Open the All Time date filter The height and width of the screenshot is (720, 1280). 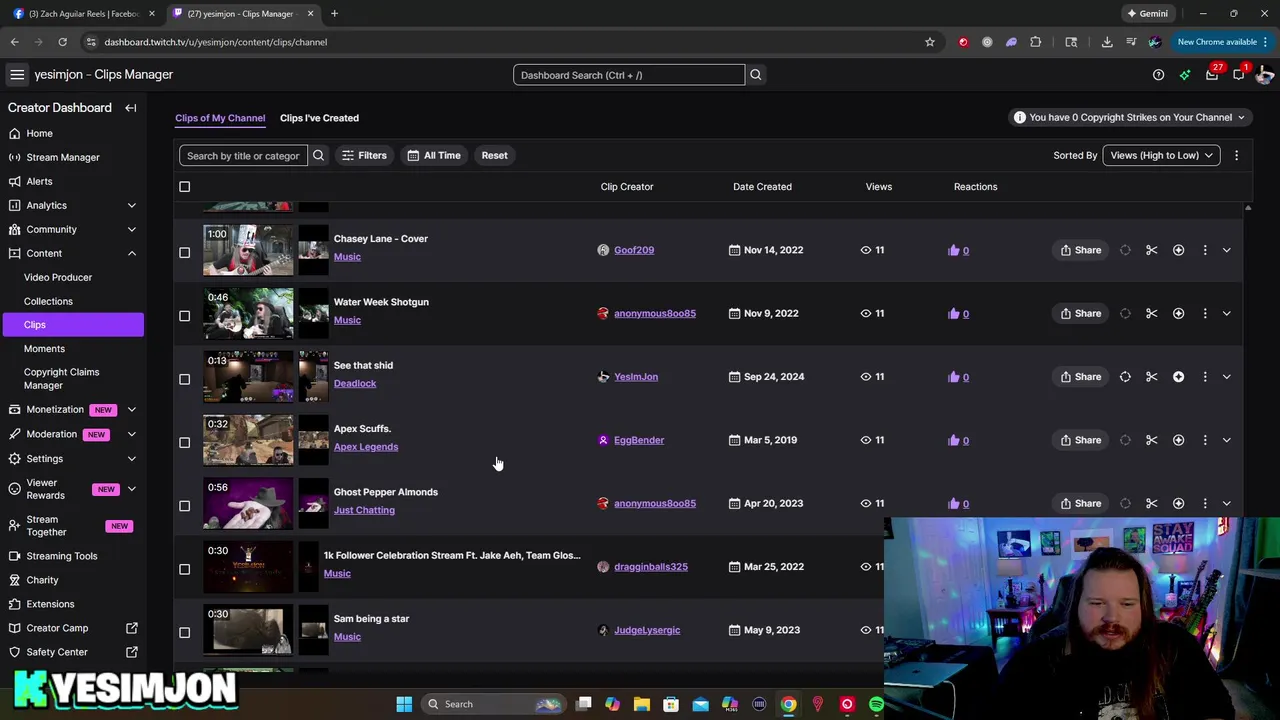(434, 155)
